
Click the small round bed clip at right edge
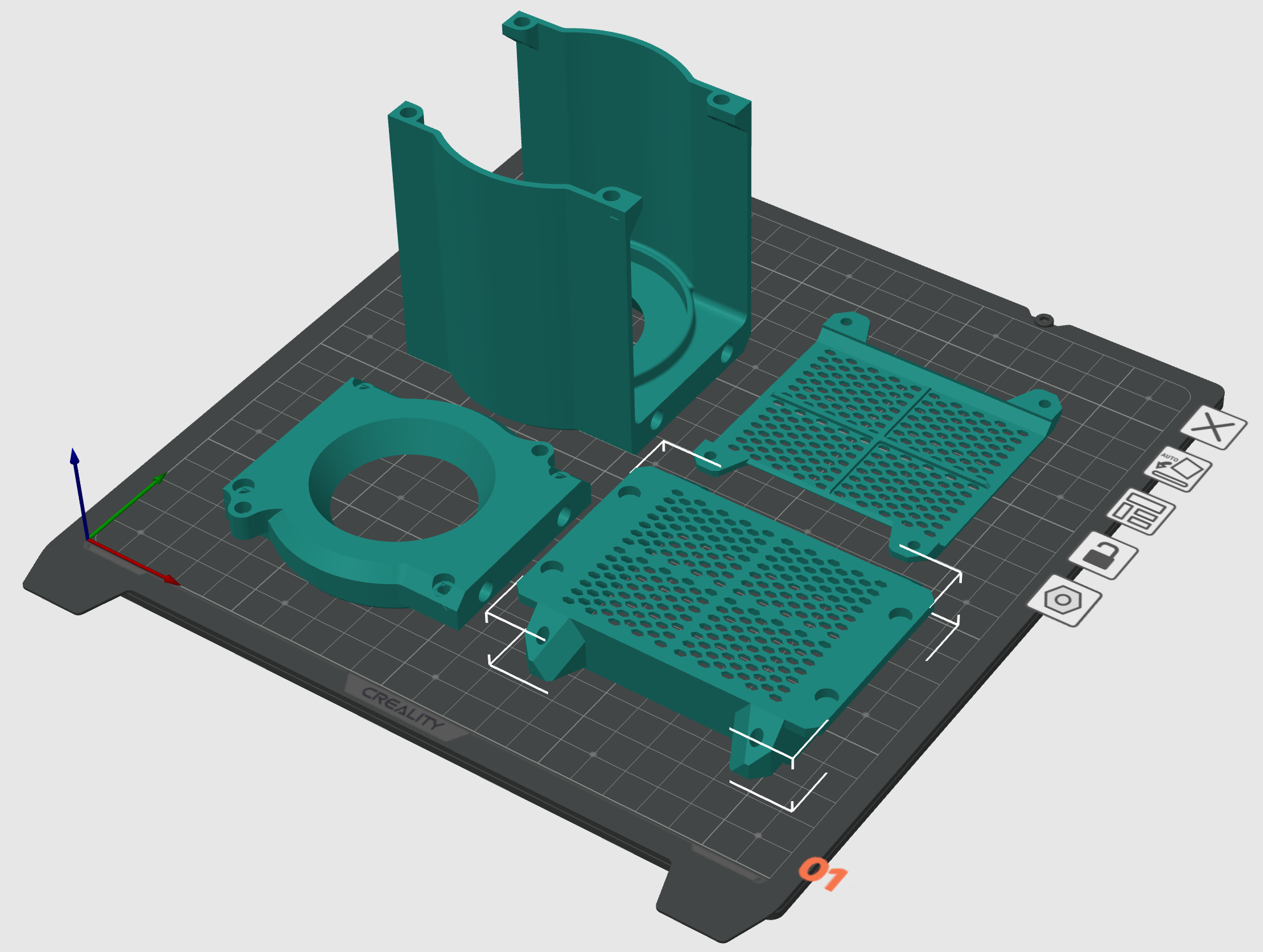tap(1043, 319)
